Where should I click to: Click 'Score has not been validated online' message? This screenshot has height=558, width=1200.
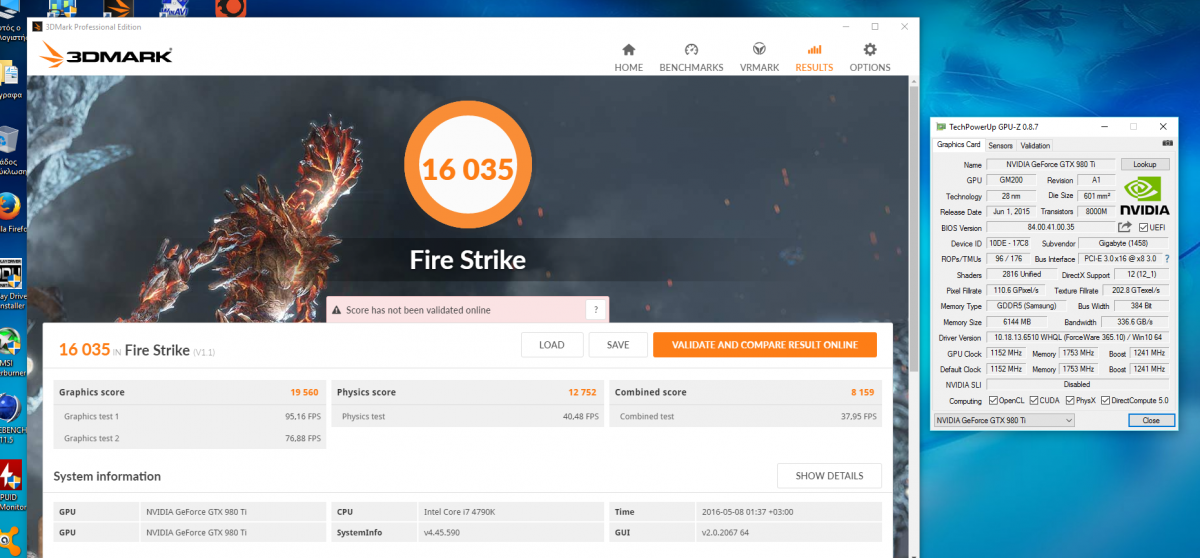pos(418,310)
